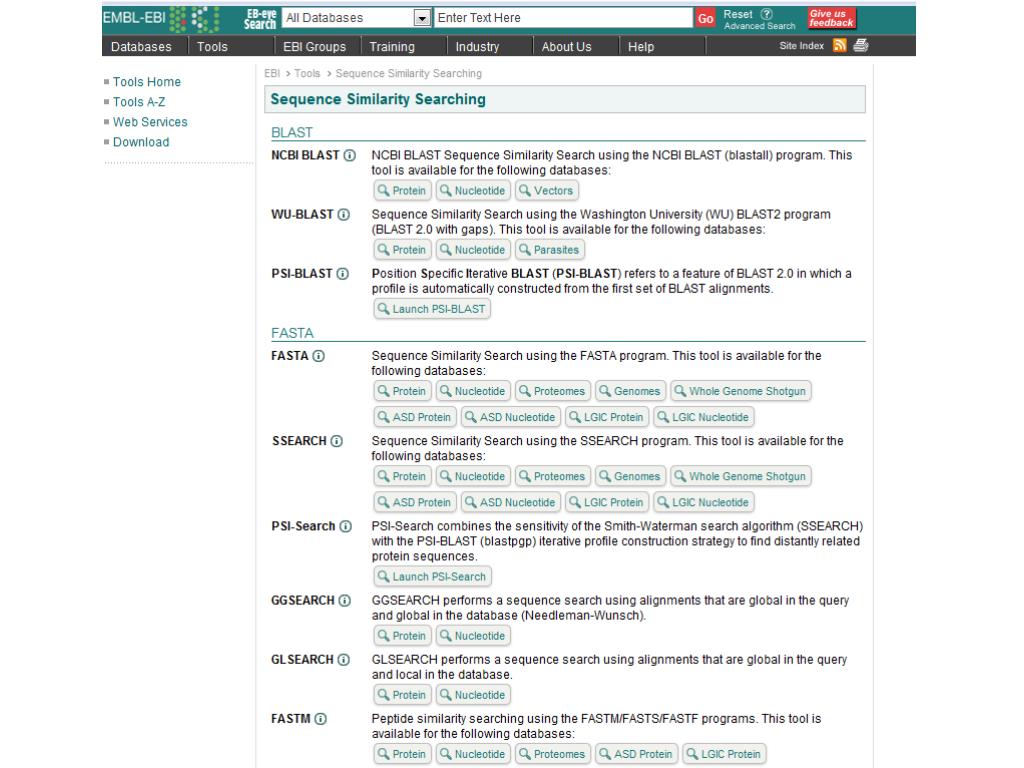The height and width of the screenshot is (768, 1024).
Task: Click the FASTA ASD Protein button
Action: click(x=415, y=417)
